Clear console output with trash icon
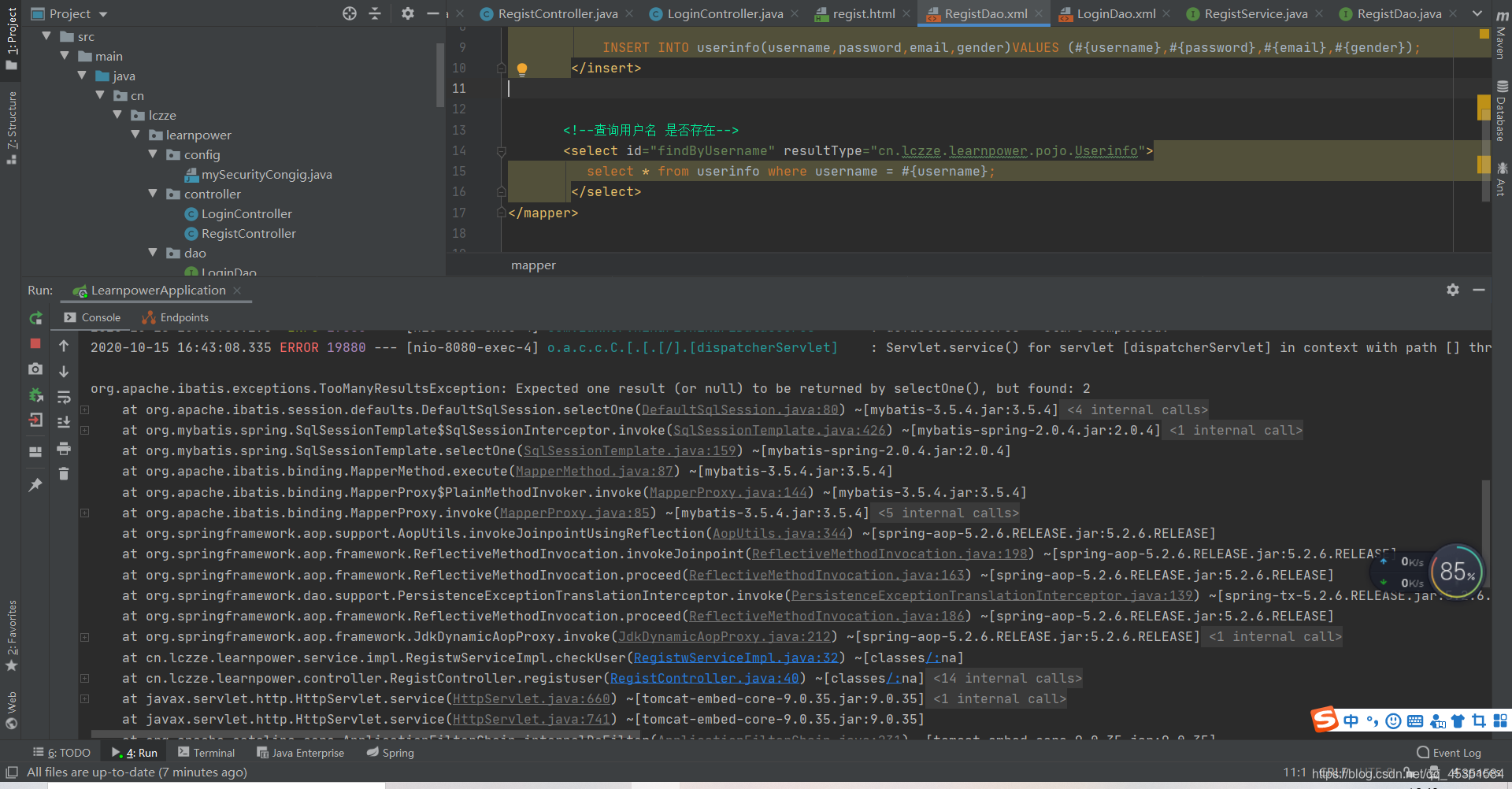This screenshot has height=789, width=1512. tap(63, 473)
